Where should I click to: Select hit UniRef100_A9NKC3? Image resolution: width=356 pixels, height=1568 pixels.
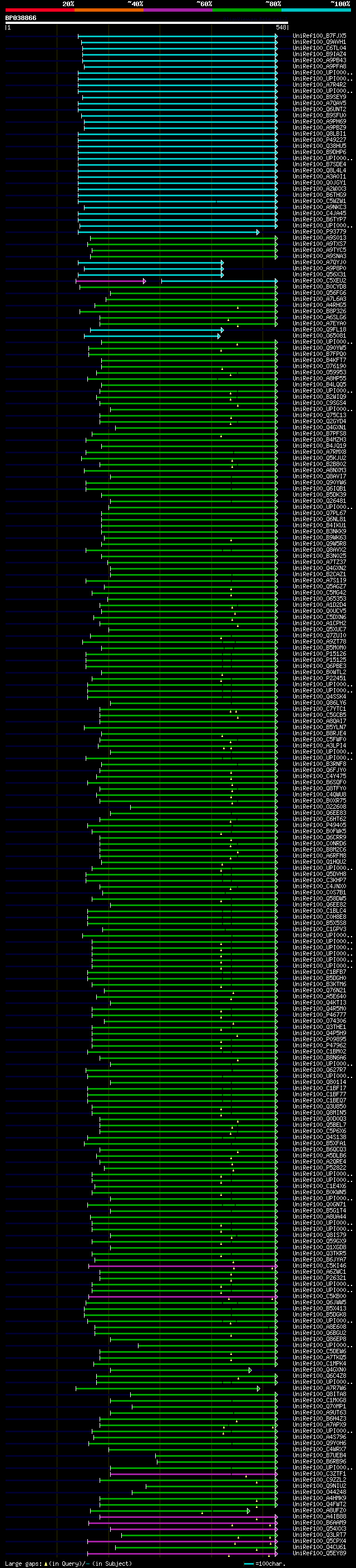coord(319,207)
